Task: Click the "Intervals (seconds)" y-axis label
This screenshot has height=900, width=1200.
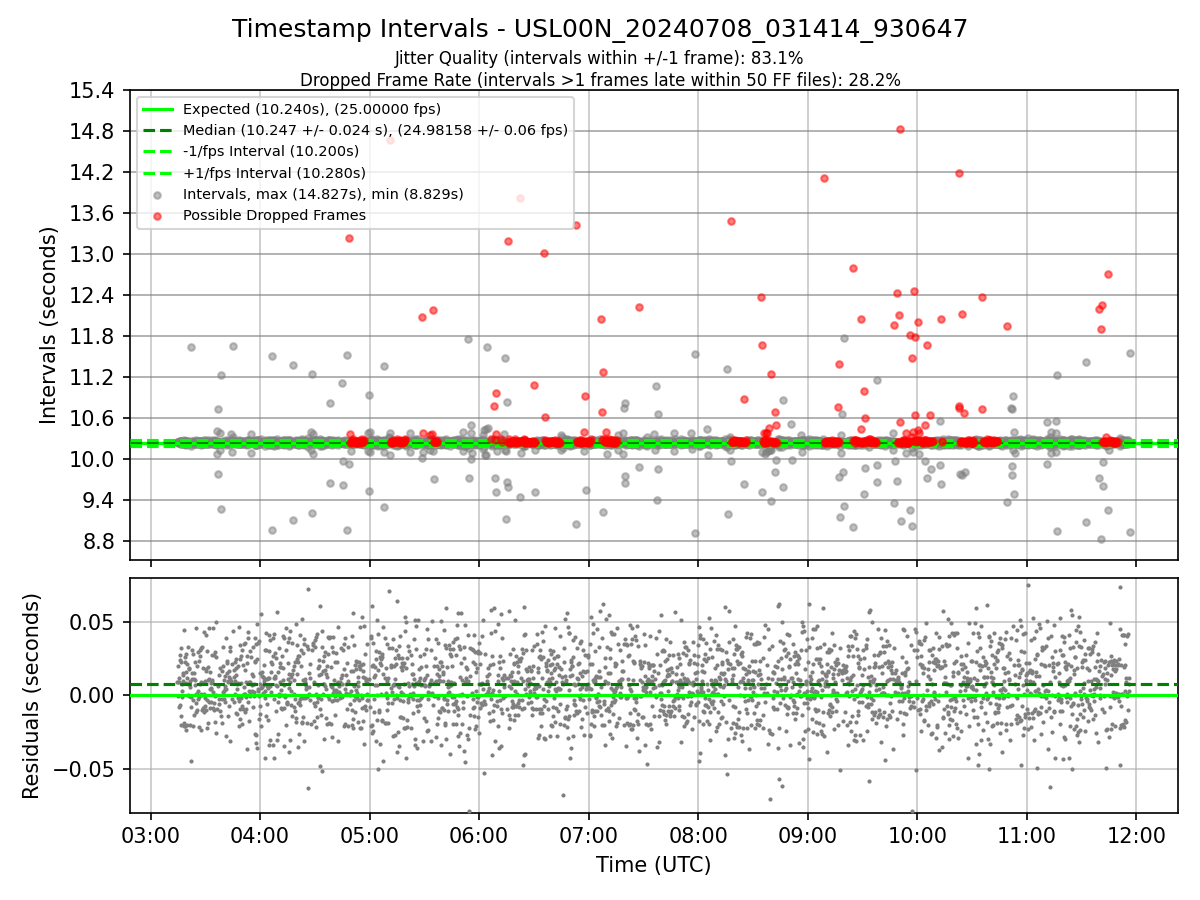Action: point(49,324)
